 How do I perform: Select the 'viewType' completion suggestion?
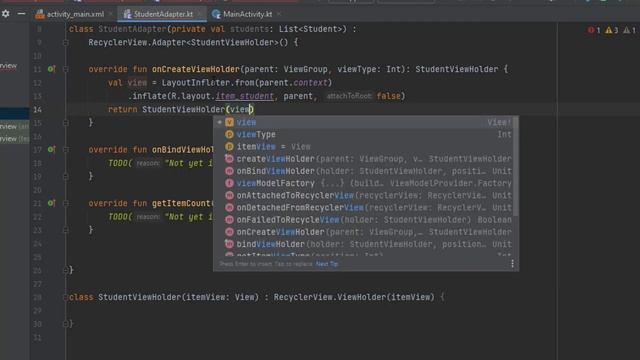tap(364, 135)
